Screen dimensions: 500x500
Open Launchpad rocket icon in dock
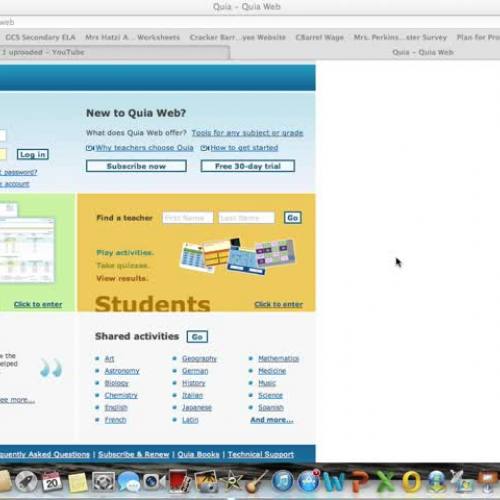pos(26,481)
